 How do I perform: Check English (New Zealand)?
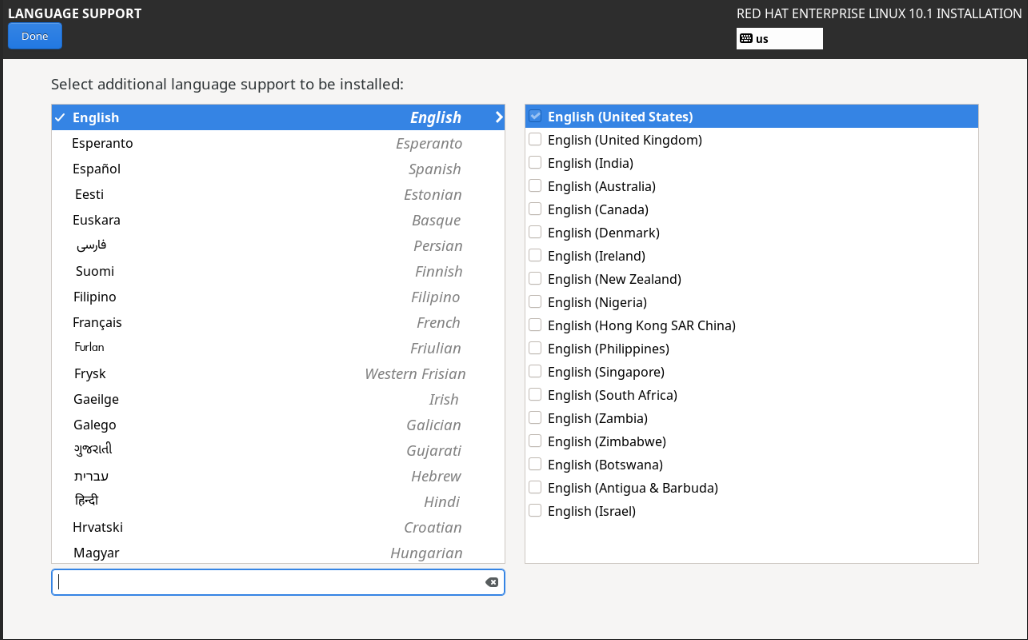tap(534, 278)
